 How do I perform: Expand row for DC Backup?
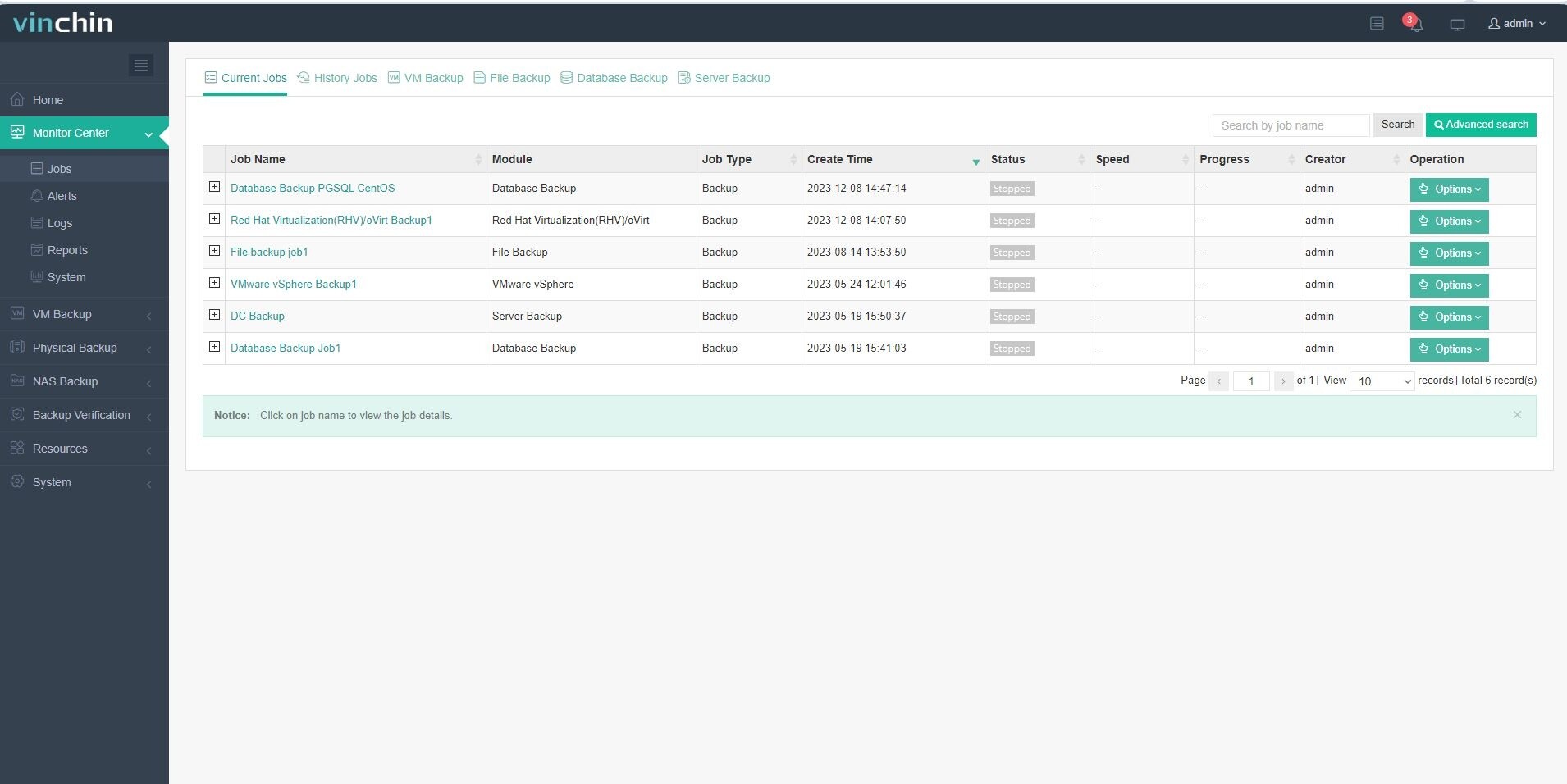[x=214, y=315]
